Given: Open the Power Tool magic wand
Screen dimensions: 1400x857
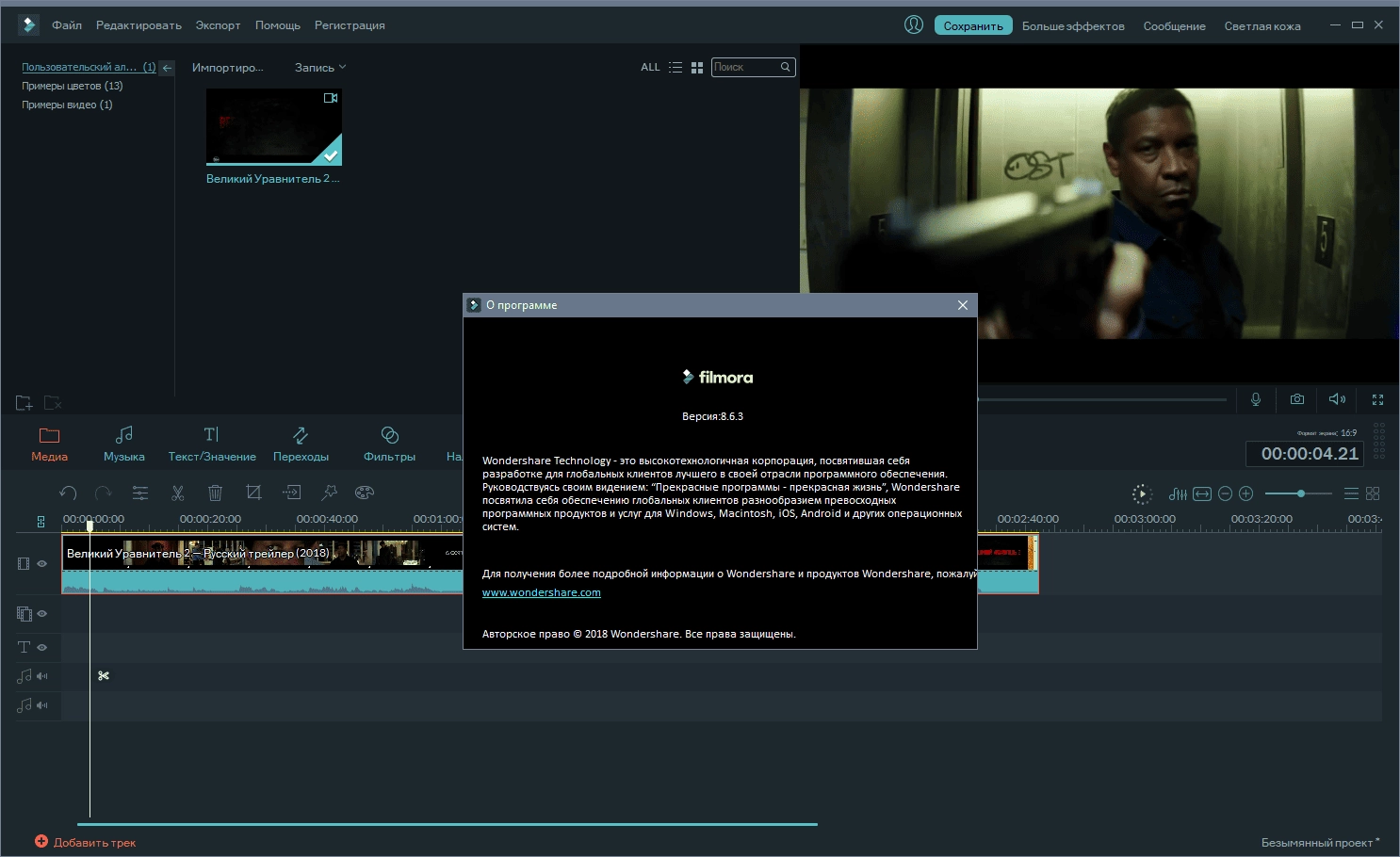Looking at the screenshot, I should click(x=329, y=492).
